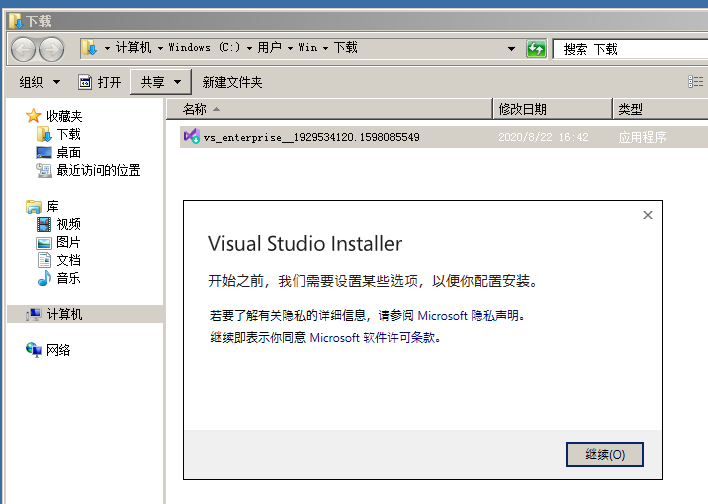Click the Back navigation arrow button
The width and height of the screenshot is (708, 504).
[x=23, y=49]
